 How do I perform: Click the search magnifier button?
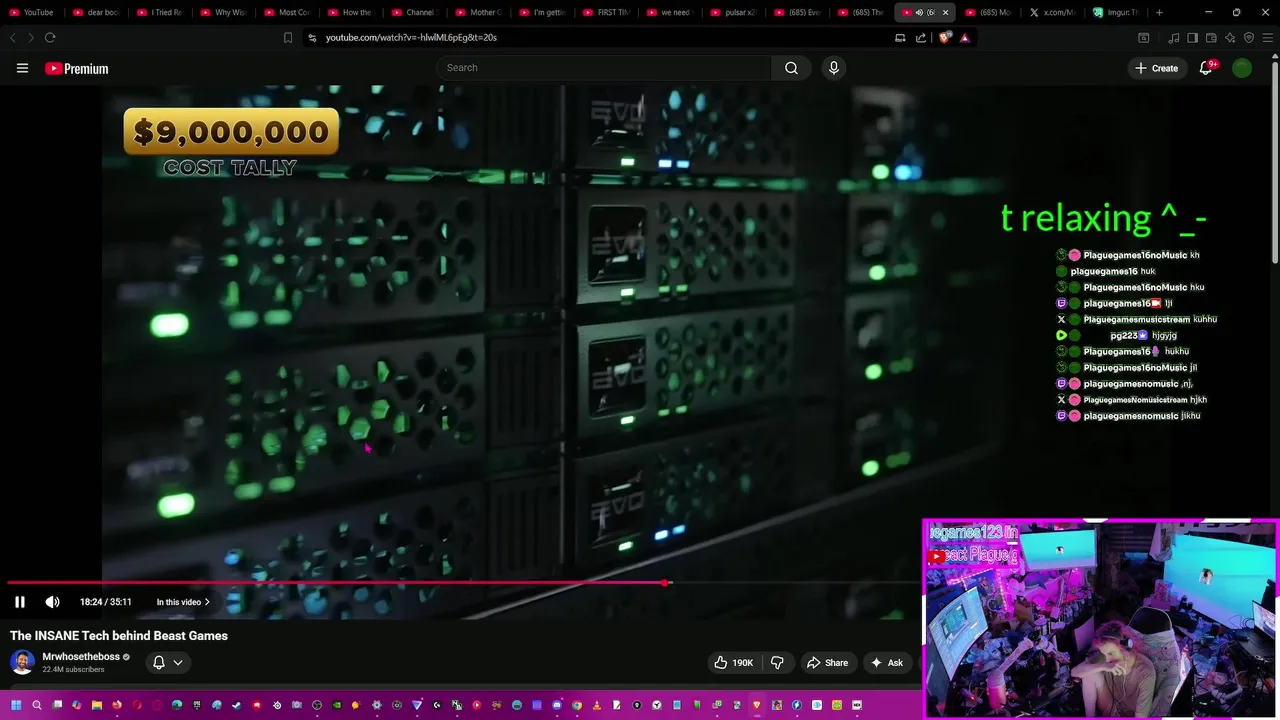click(x=791, y=68)
